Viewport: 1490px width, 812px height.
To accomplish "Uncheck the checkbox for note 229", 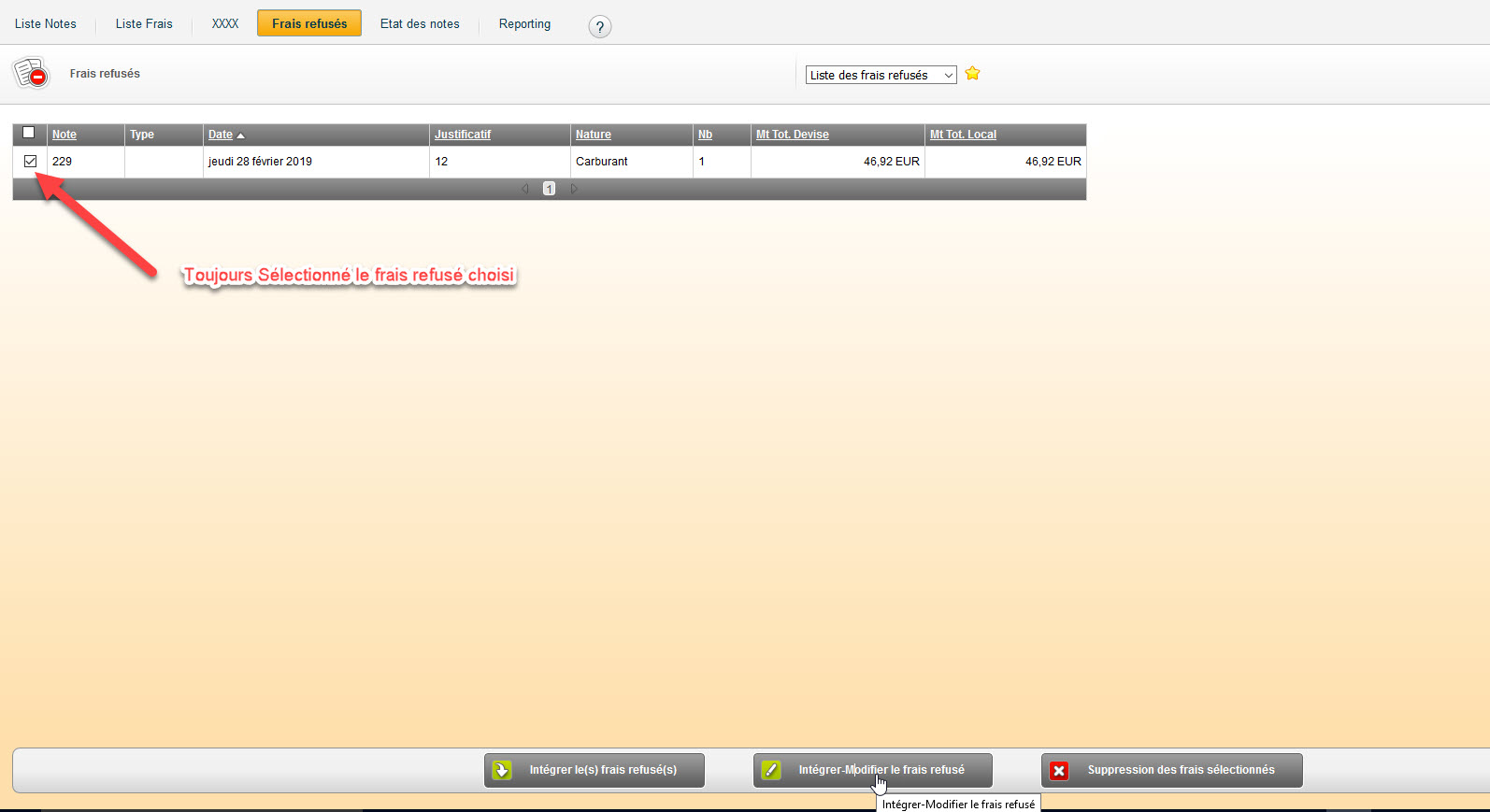I will pyautogui.click(x=30, y=161).
